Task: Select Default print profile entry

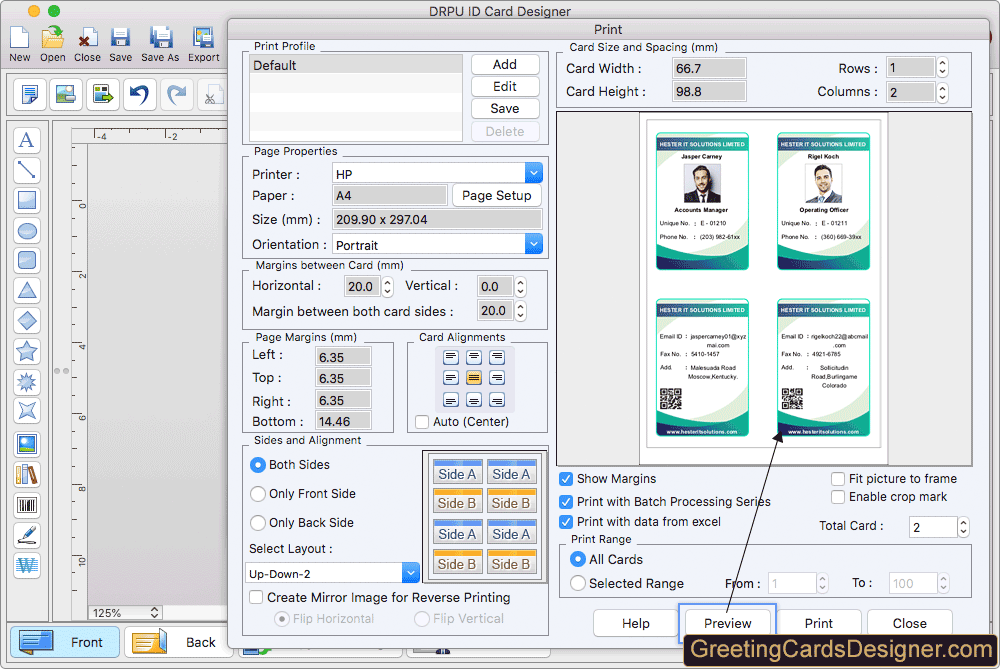Action: pos(356,65)
